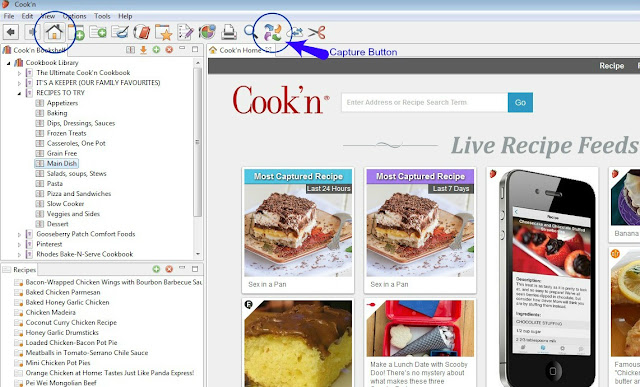Viewport: 640px width, 387px height.
Task: Go forward with the right arrow button
Action: (31, 32)
